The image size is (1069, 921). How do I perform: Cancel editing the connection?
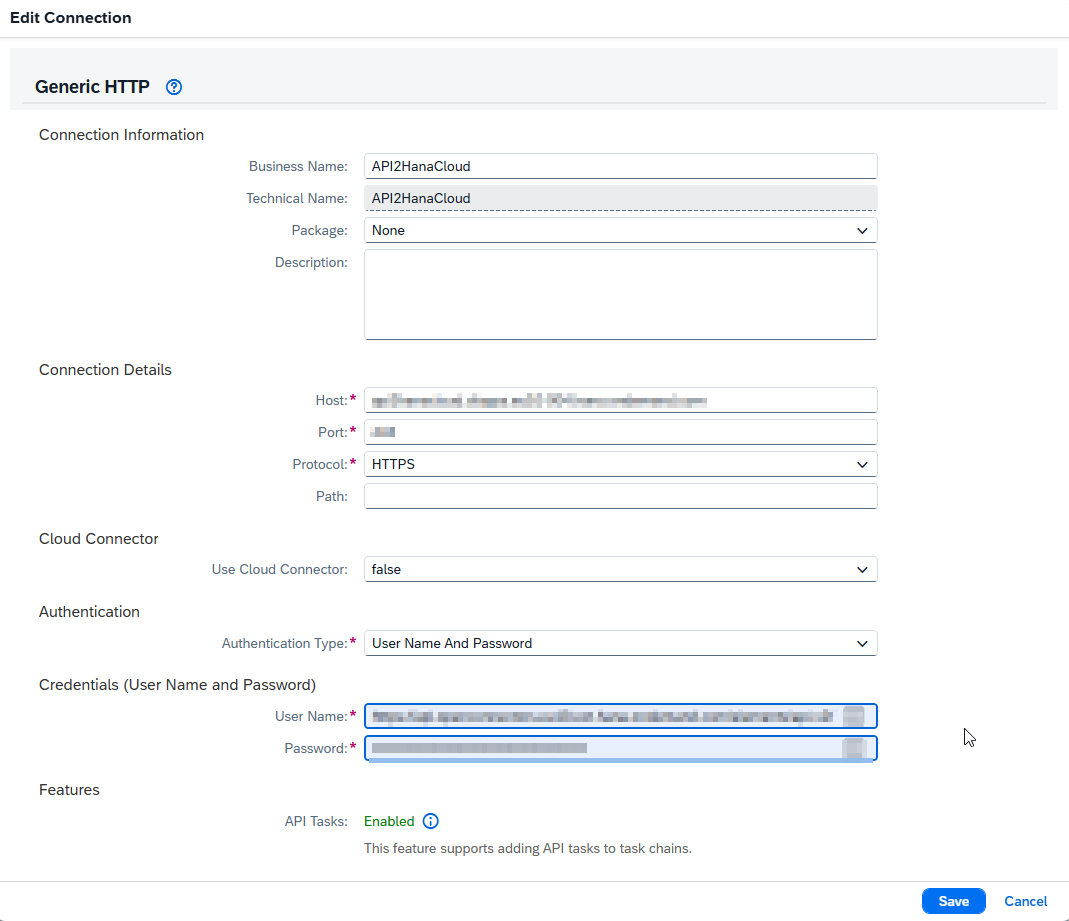pyautogui.click(x=1025, y=901)
